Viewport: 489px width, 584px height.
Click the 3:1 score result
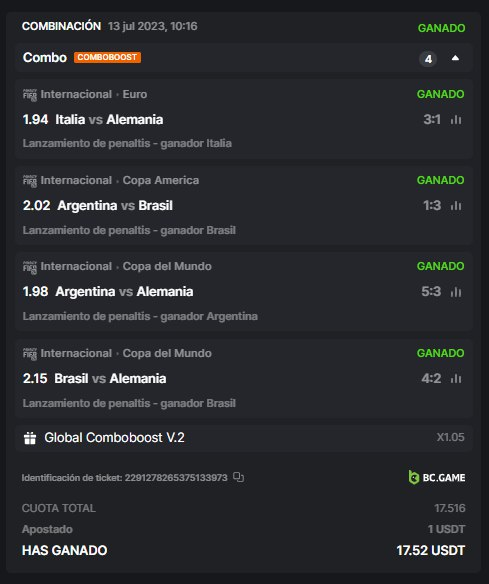point(432,120)
